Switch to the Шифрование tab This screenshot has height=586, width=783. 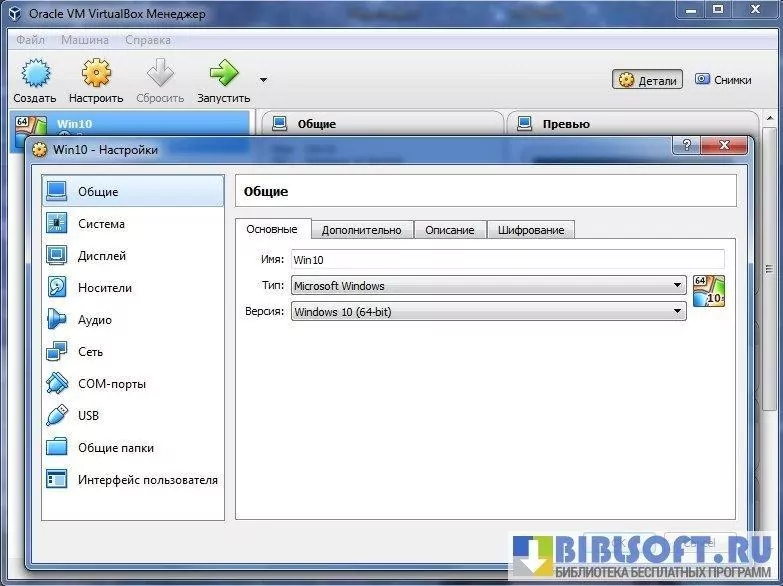coord(531,230)
